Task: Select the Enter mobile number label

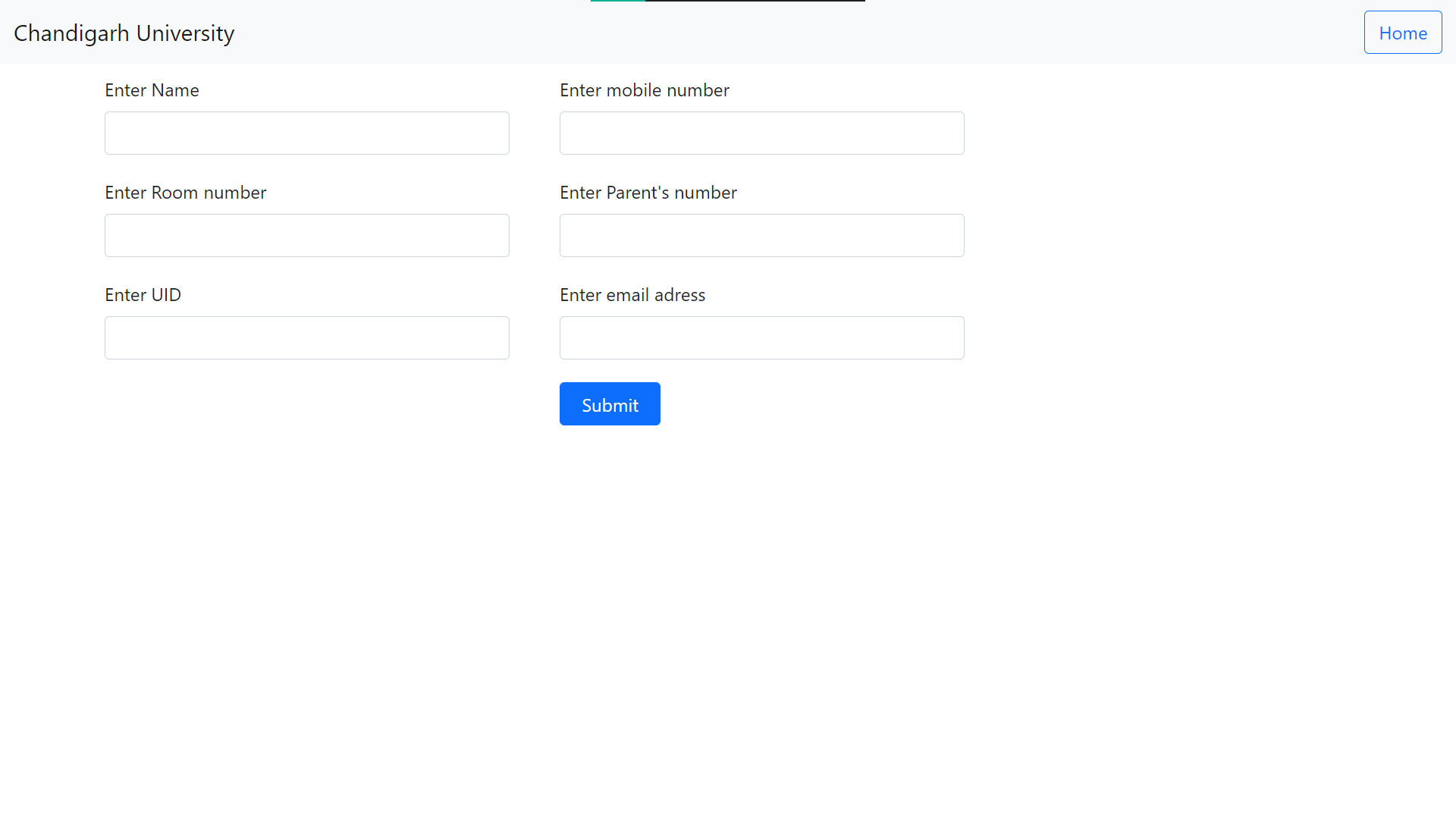Action: 644,89
